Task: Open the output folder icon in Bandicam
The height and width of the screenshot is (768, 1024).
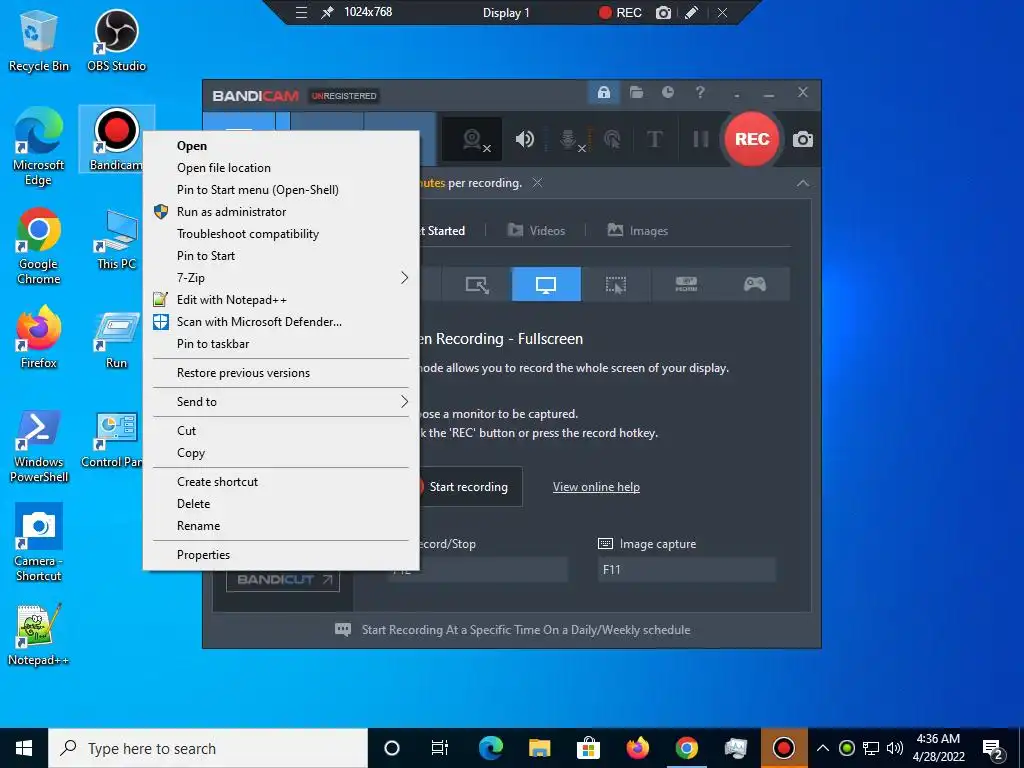Action: coord(636,93)
